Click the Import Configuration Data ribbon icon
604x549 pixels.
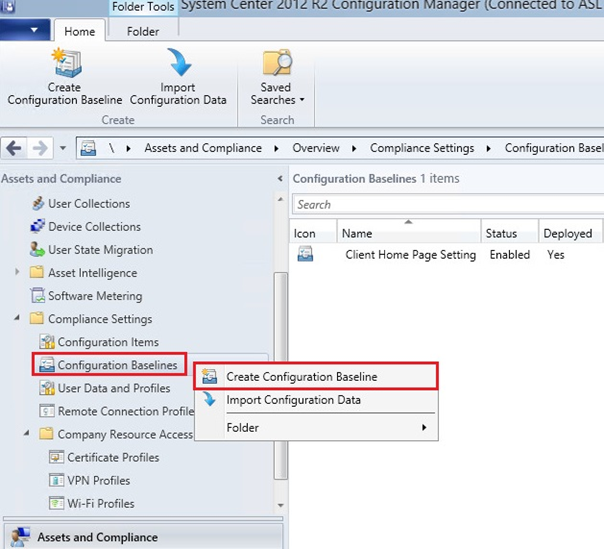click(177, 66)
